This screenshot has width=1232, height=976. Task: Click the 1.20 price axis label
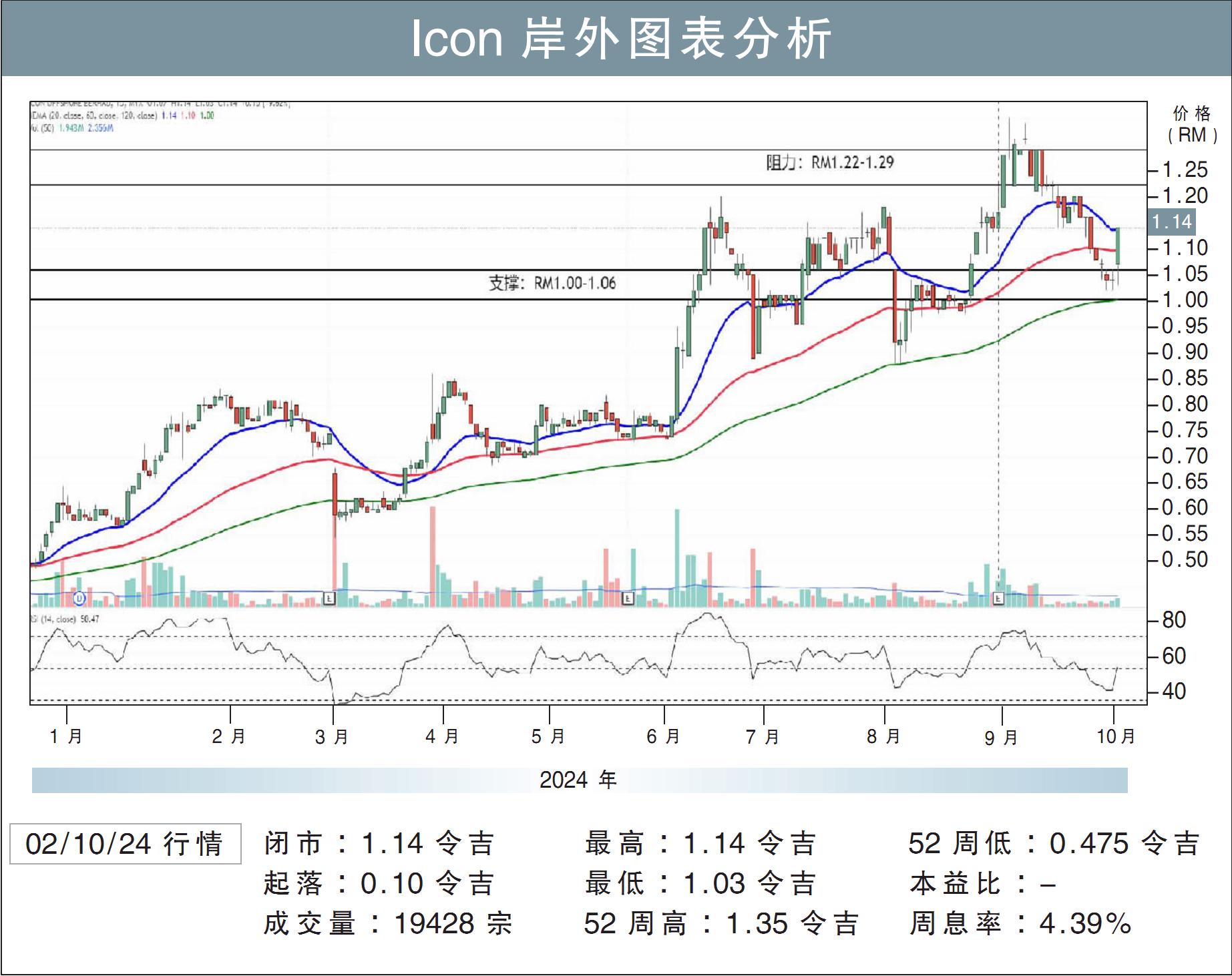pyautogui.click(x=1185, y=196)
